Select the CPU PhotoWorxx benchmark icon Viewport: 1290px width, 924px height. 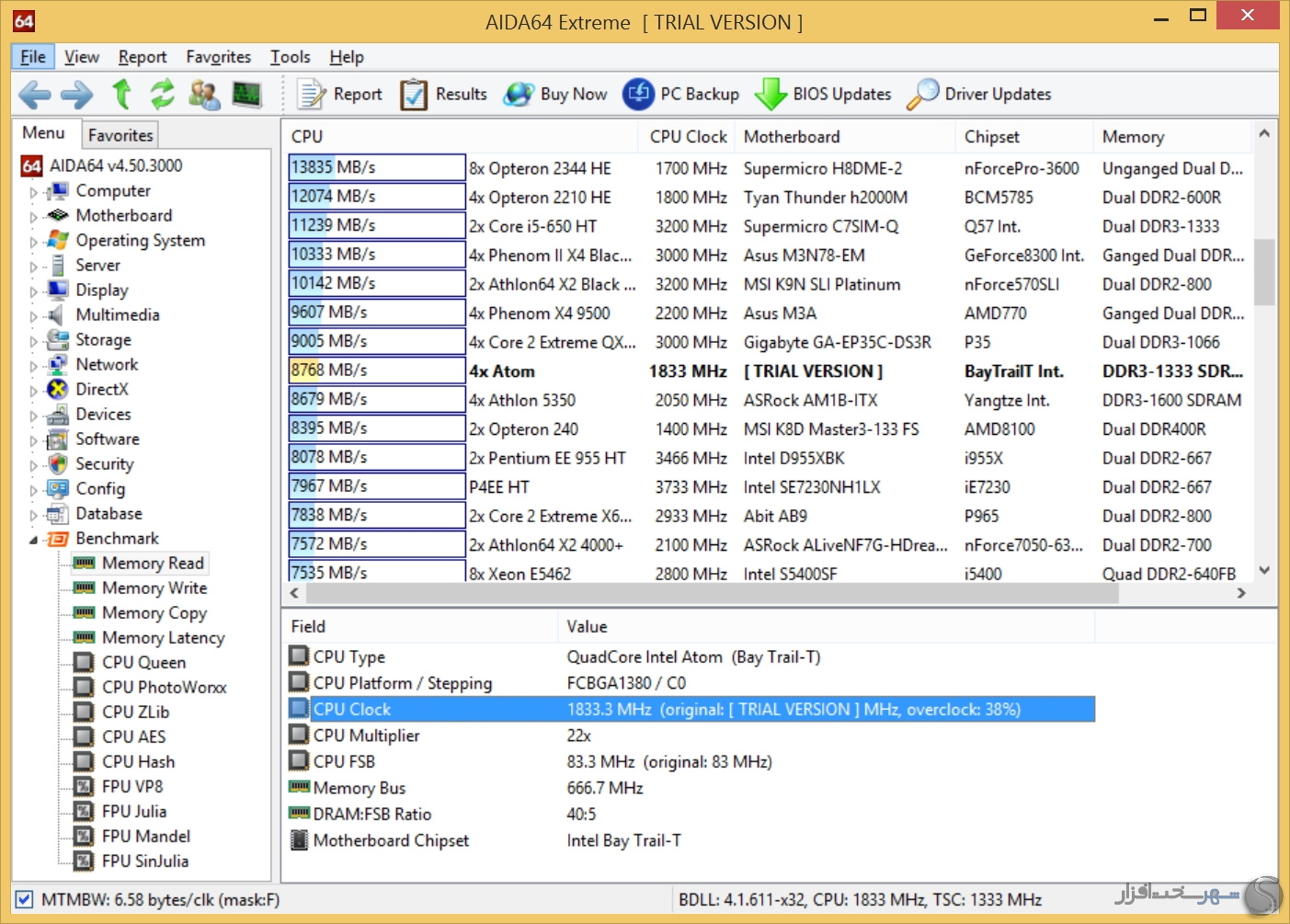pyautogui.click(x=85, y=687)
